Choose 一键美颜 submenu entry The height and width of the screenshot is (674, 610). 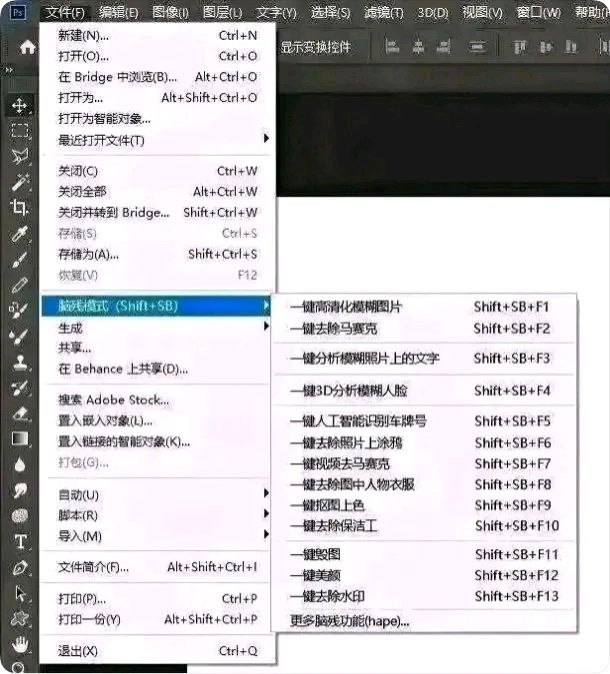tap(424, 575)
